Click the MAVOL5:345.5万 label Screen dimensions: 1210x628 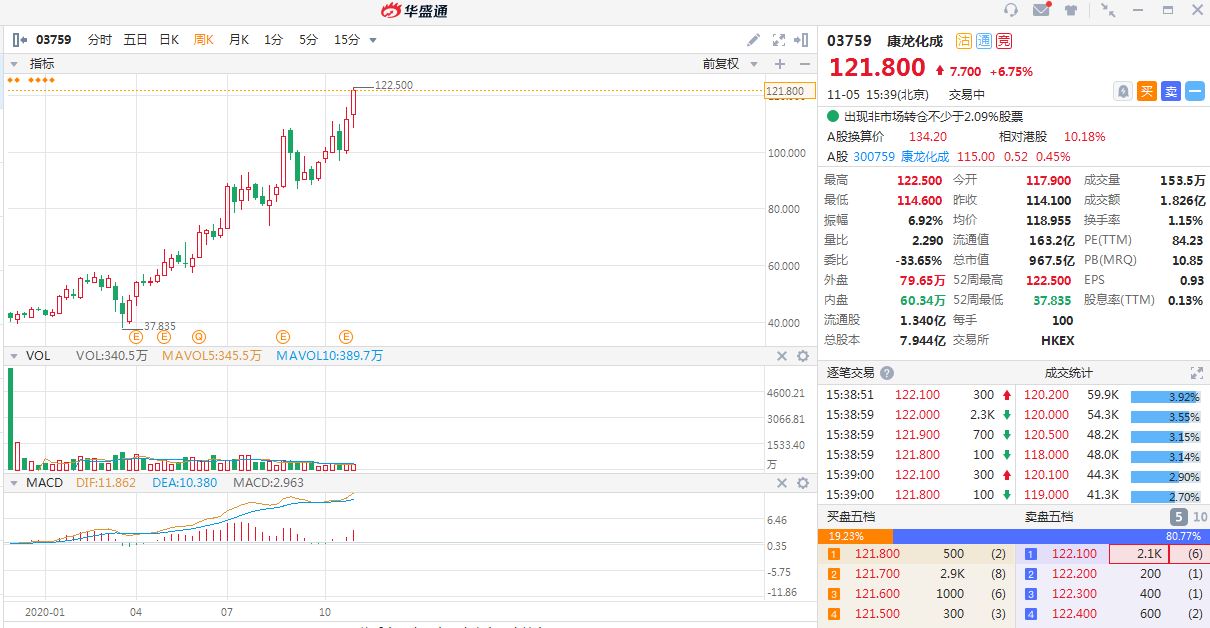212,356
